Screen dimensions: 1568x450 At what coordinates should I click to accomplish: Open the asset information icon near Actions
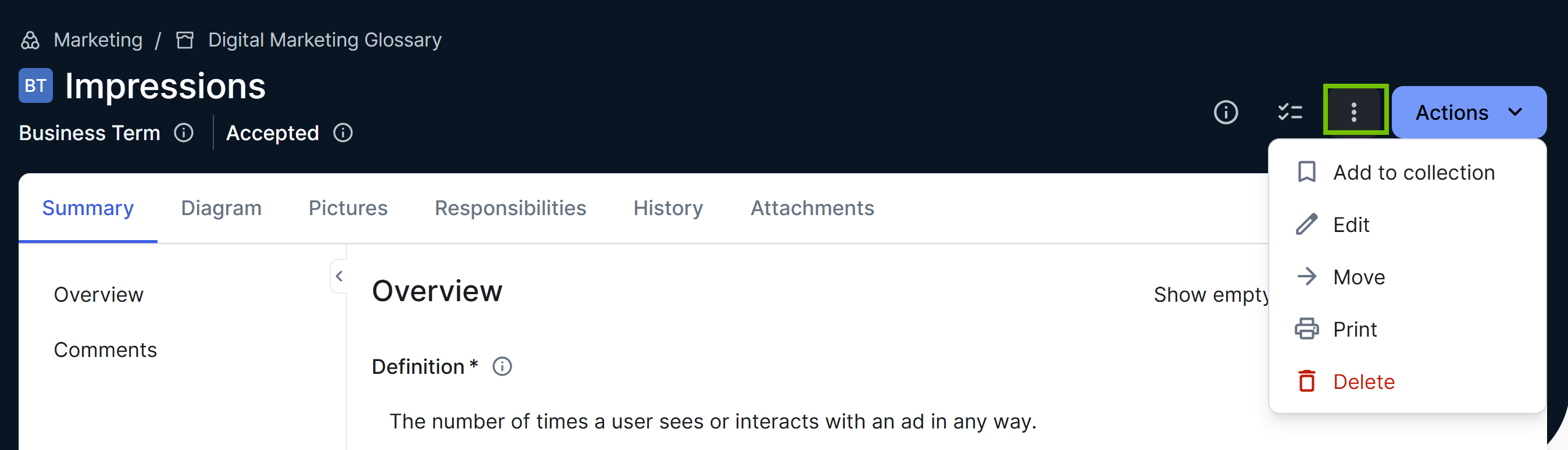pos(1227,112)
